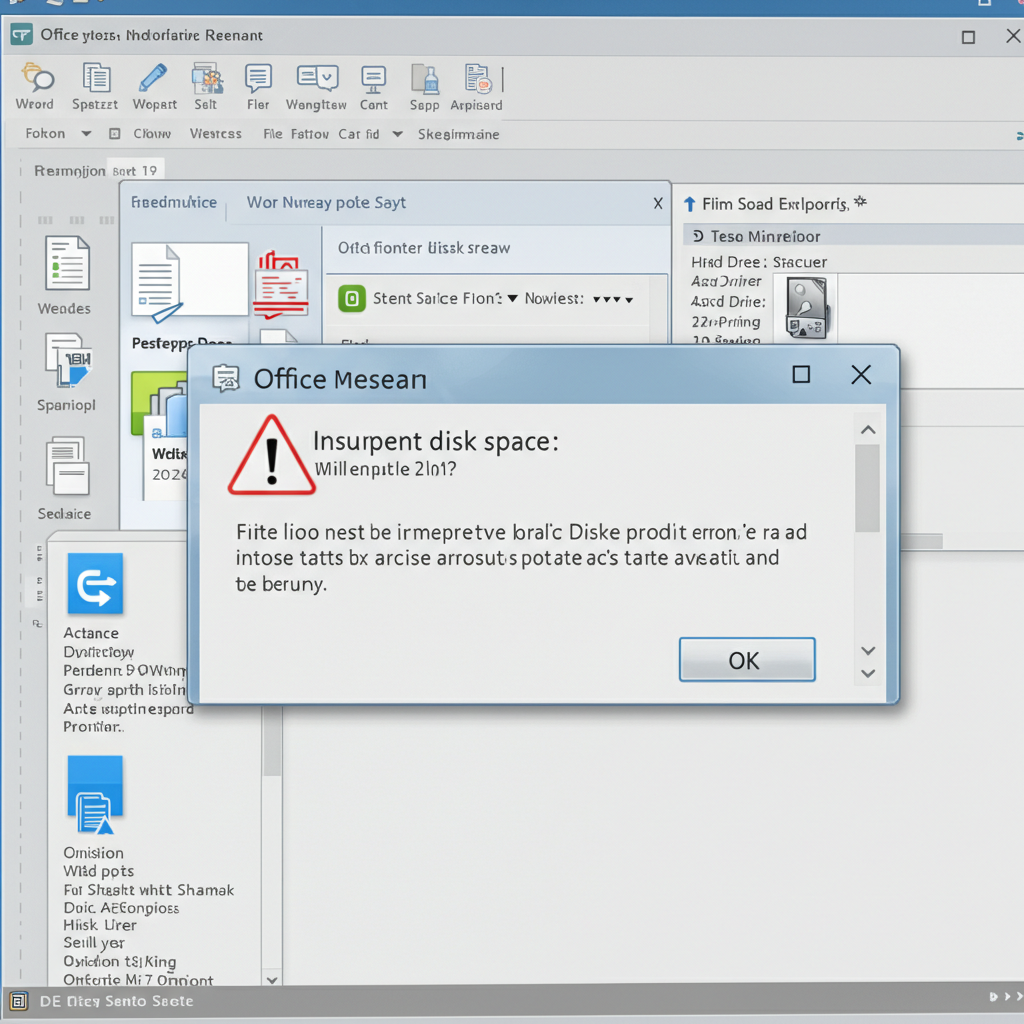The width and height of the screenshot is (1024, 1024).
Task: Click the Ascd Driie row
Action: 728,302
